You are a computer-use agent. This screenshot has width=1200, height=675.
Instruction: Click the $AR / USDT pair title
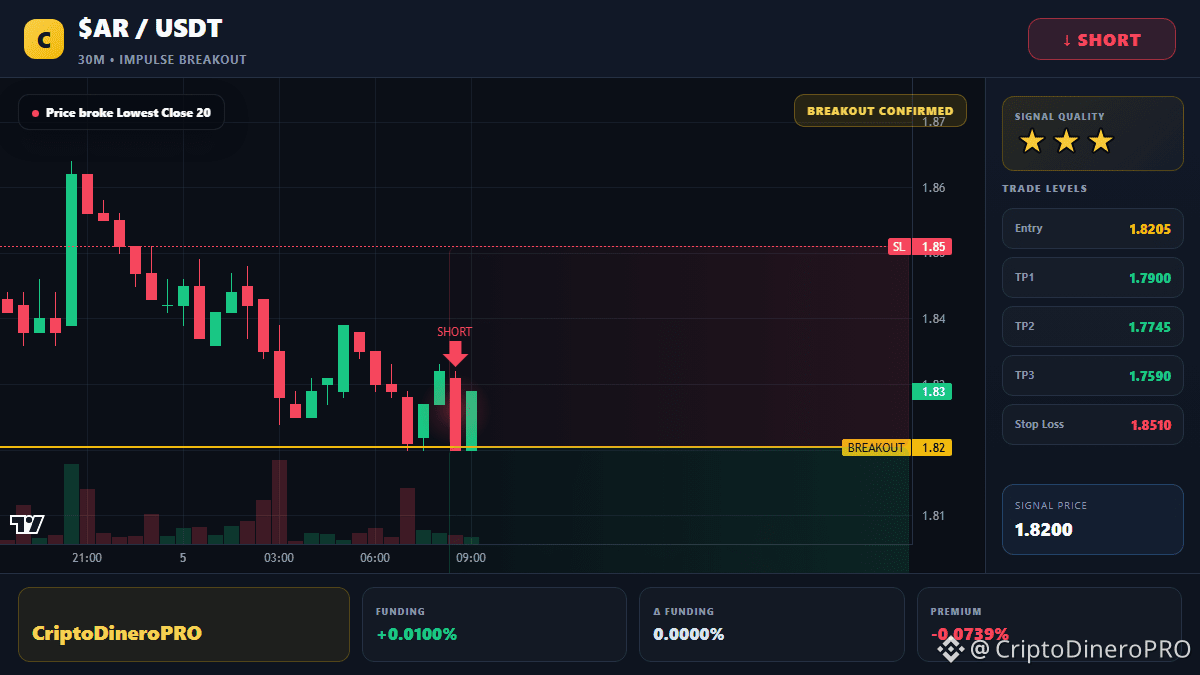[x=150, y=30]
